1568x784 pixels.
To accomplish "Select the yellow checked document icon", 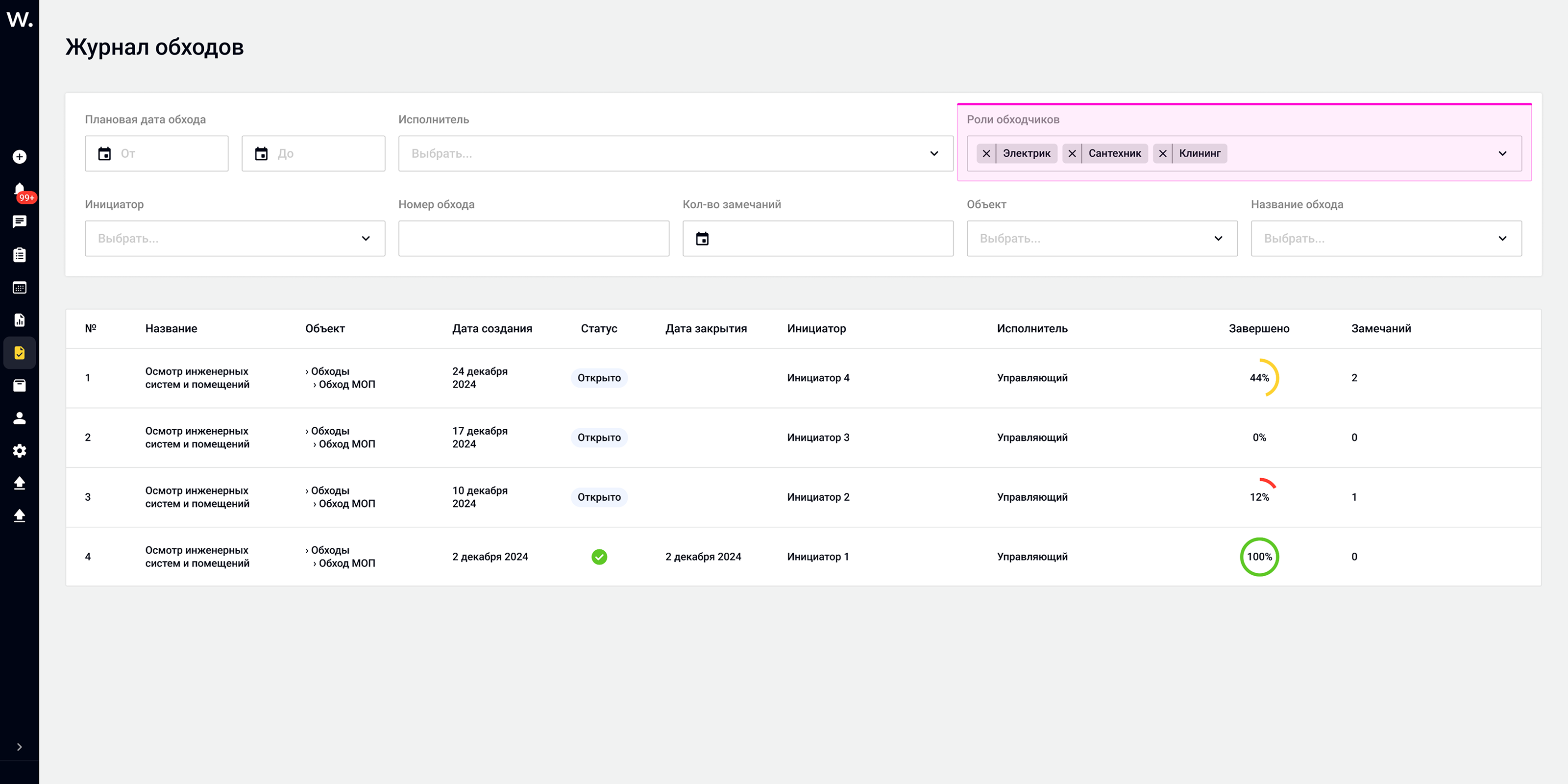I will [x=20, y=353].
